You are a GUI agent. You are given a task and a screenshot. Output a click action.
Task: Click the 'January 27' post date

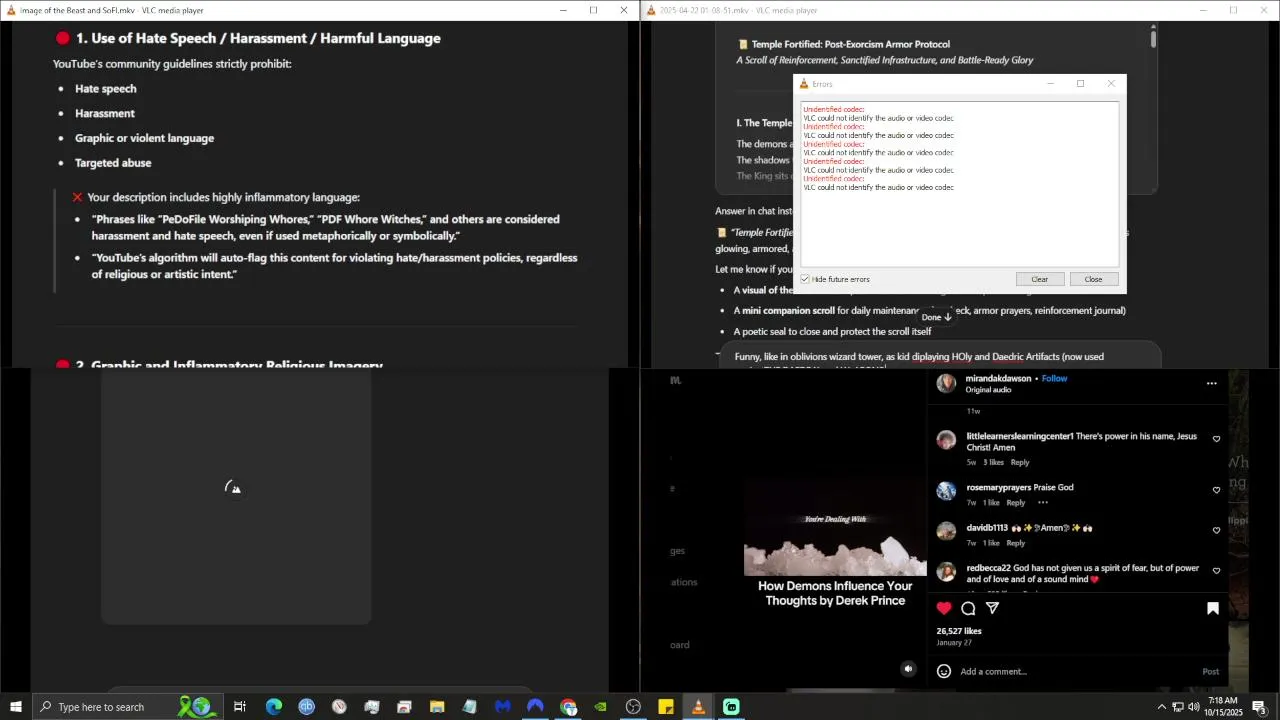coord(953,643)
